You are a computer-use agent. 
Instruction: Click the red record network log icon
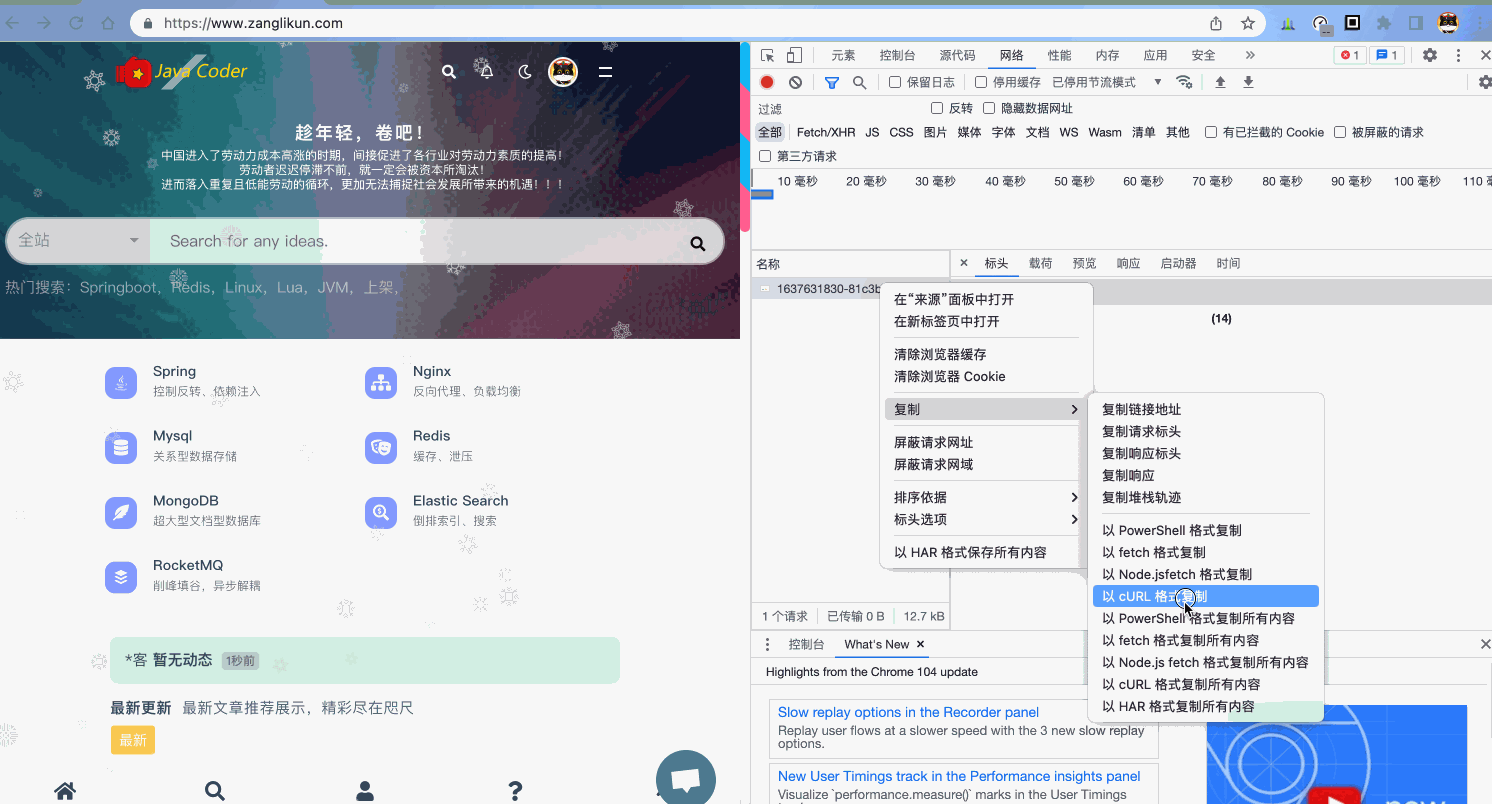tap(767, 83)
